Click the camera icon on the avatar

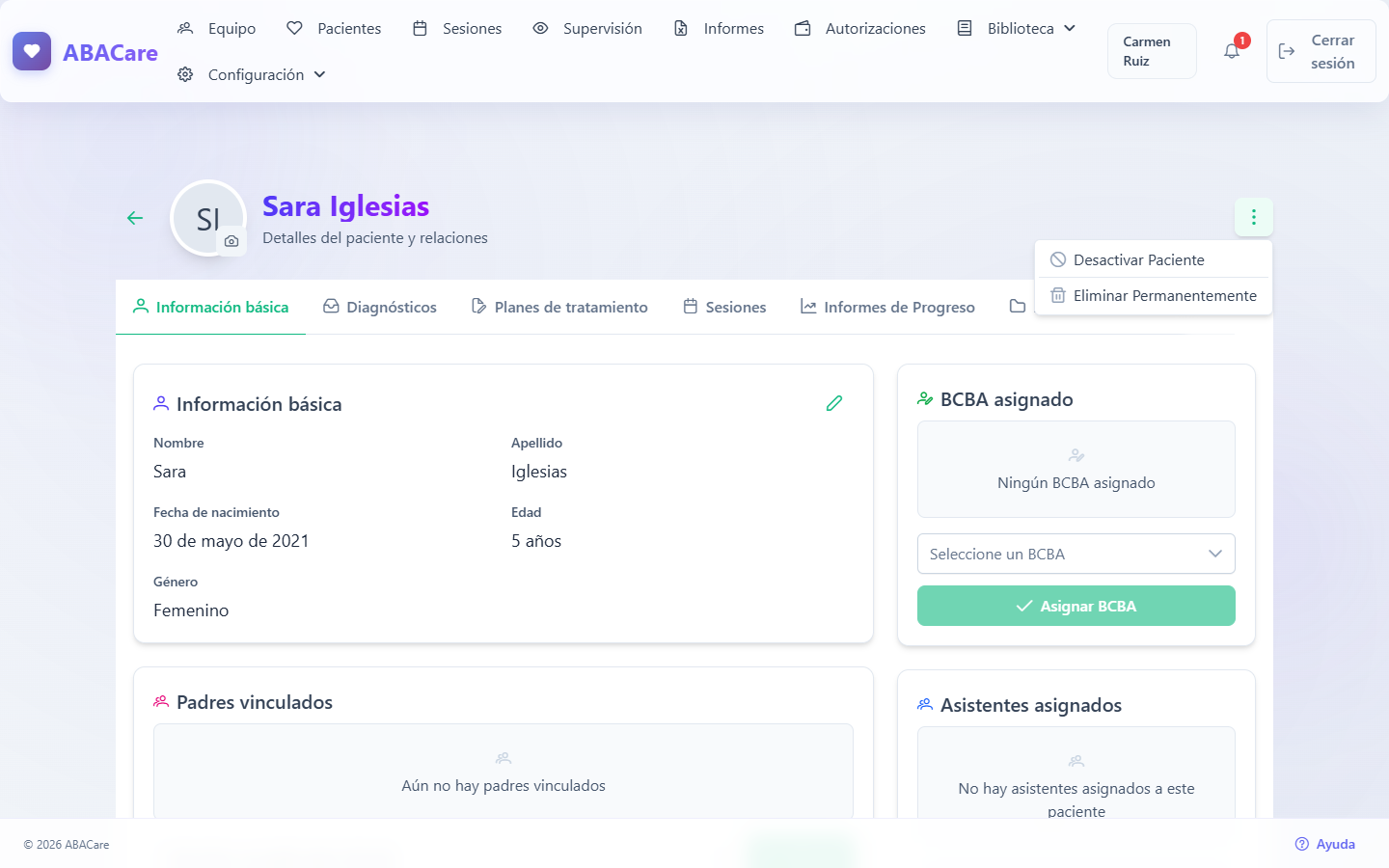tap(231, 242)
